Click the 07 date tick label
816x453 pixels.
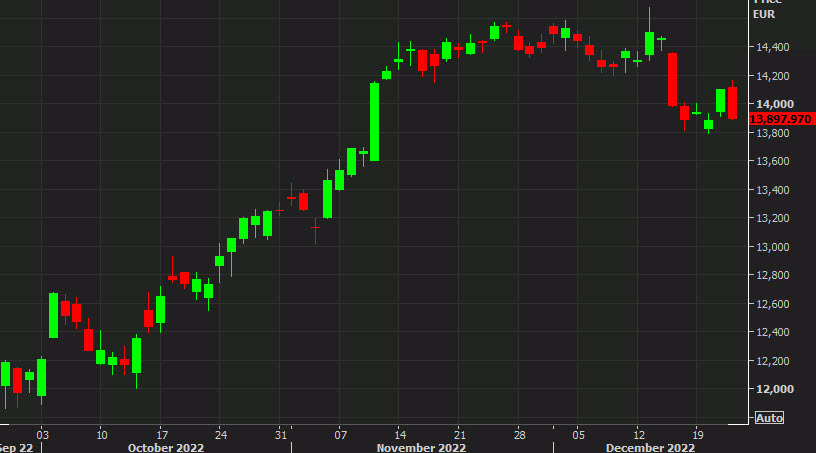pyautogui.click(x=340, y=435)
